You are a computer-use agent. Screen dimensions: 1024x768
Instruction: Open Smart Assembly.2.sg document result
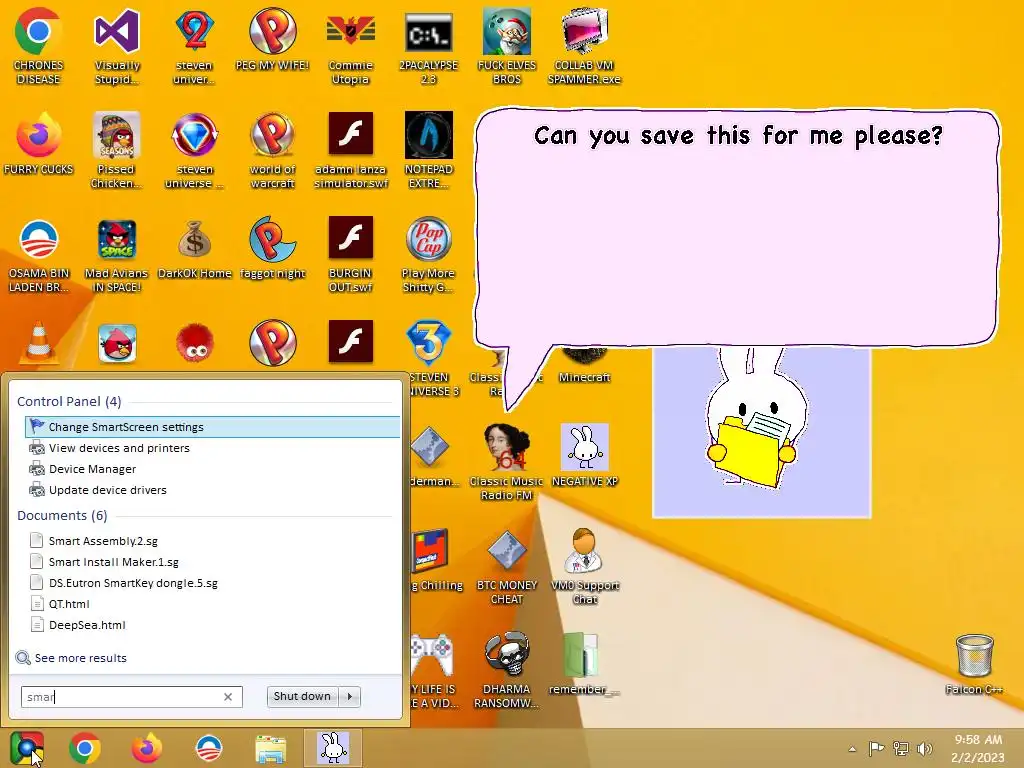pyautogui.click(x=213, y=541)
